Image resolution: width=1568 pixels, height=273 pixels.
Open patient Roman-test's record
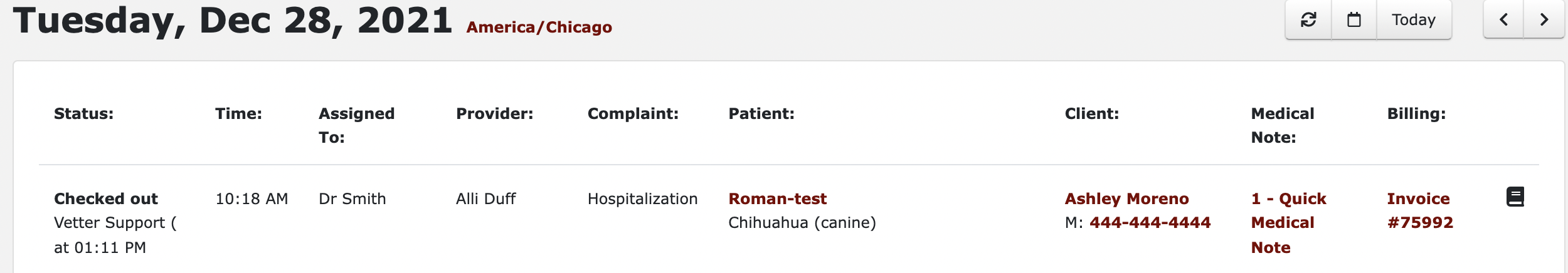(x=777, y=199)
